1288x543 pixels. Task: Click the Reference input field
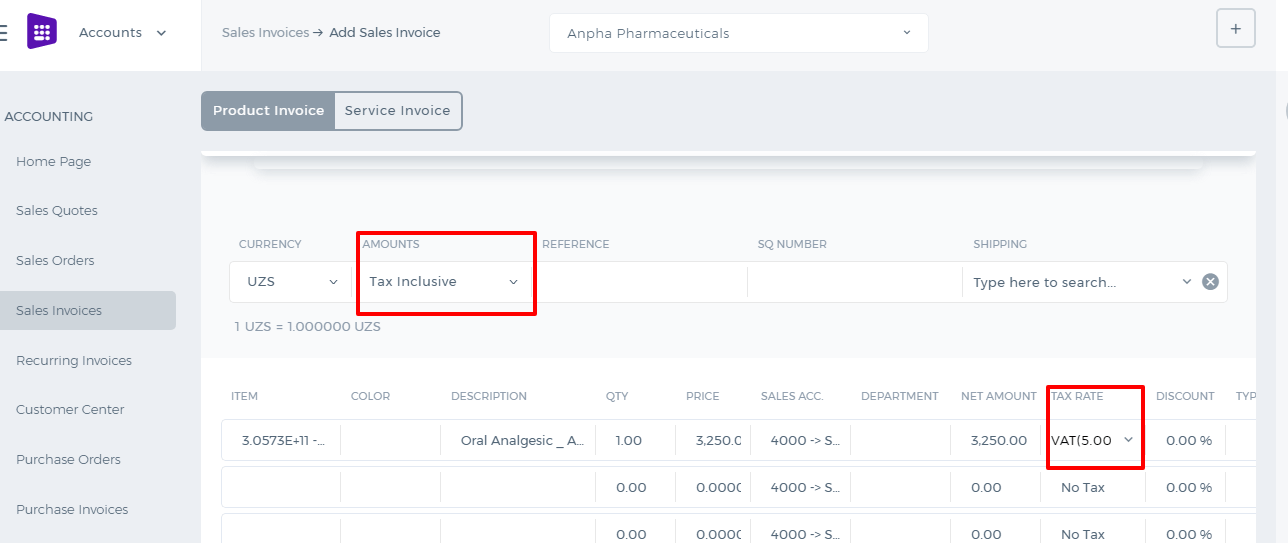[639, 282]
